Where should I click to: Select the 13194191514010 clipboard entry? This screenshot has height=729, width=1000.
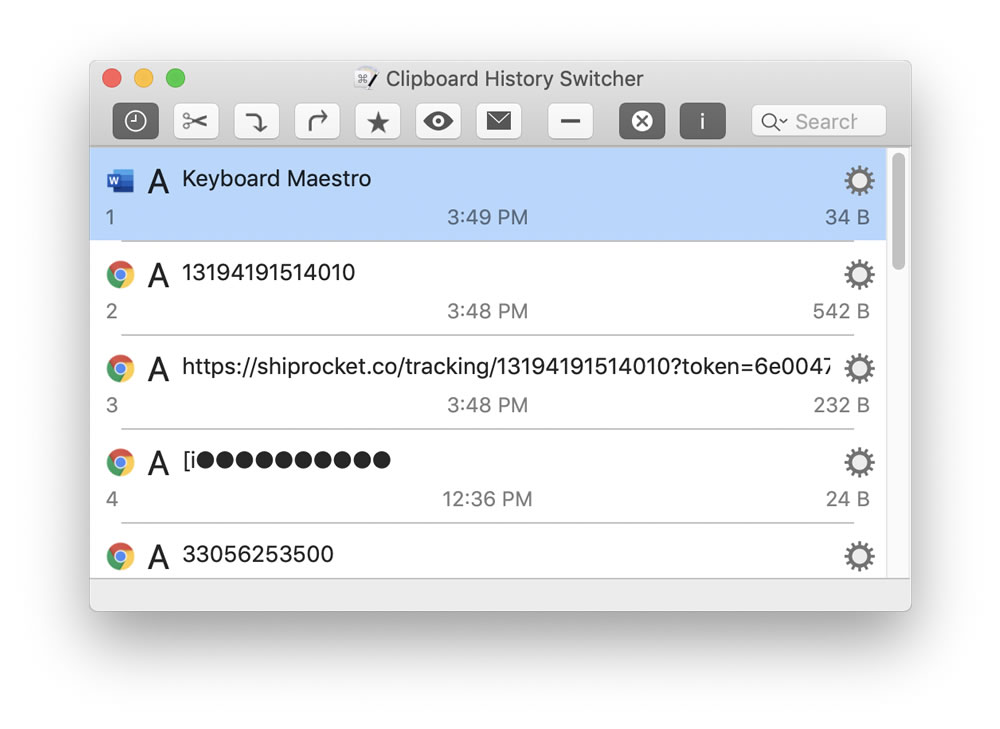(488, 288)
